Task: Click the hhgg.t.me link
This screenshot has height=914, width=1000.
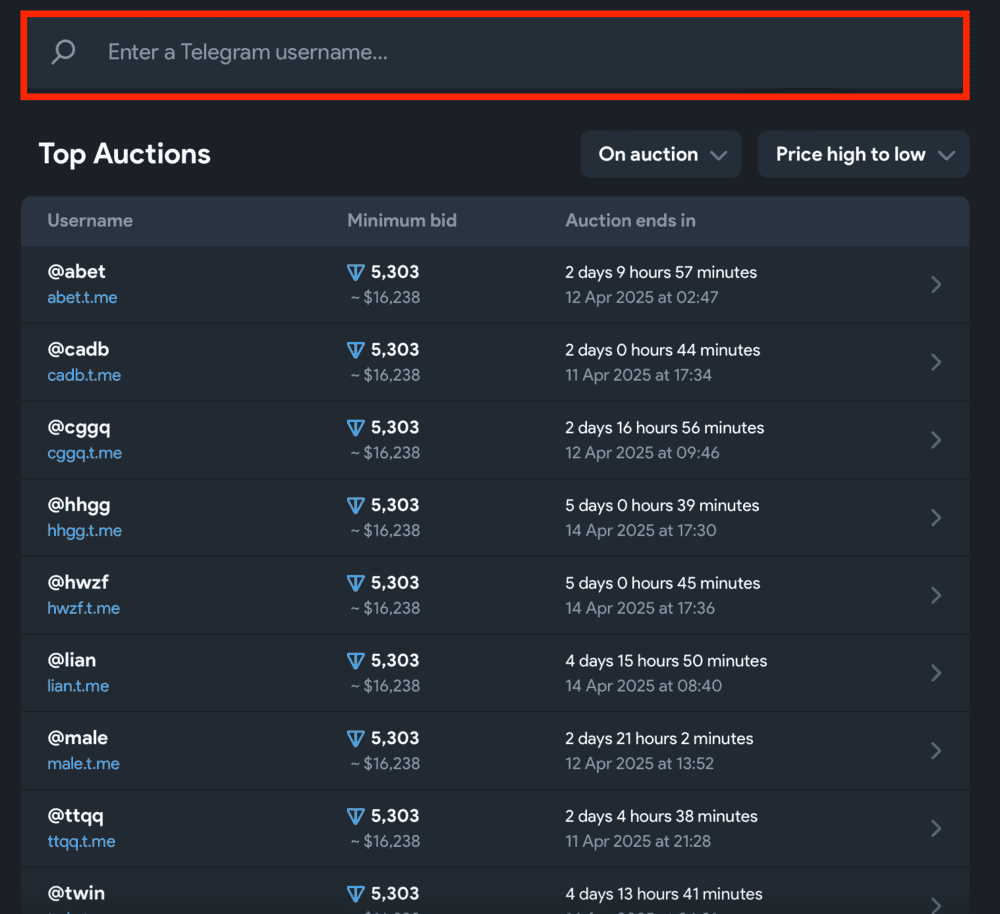Action: (85, 531)
